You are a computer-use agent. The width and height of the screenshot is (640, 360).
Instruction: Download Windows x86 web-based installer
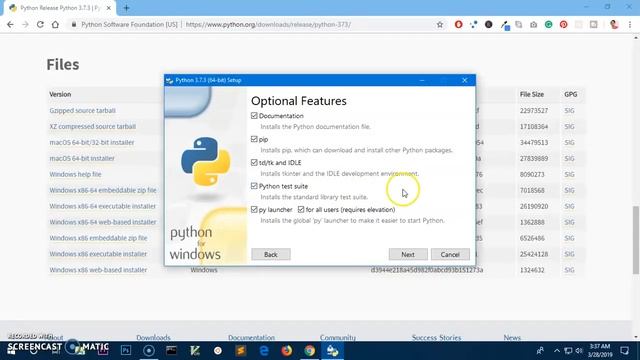(x=98, y=270)
